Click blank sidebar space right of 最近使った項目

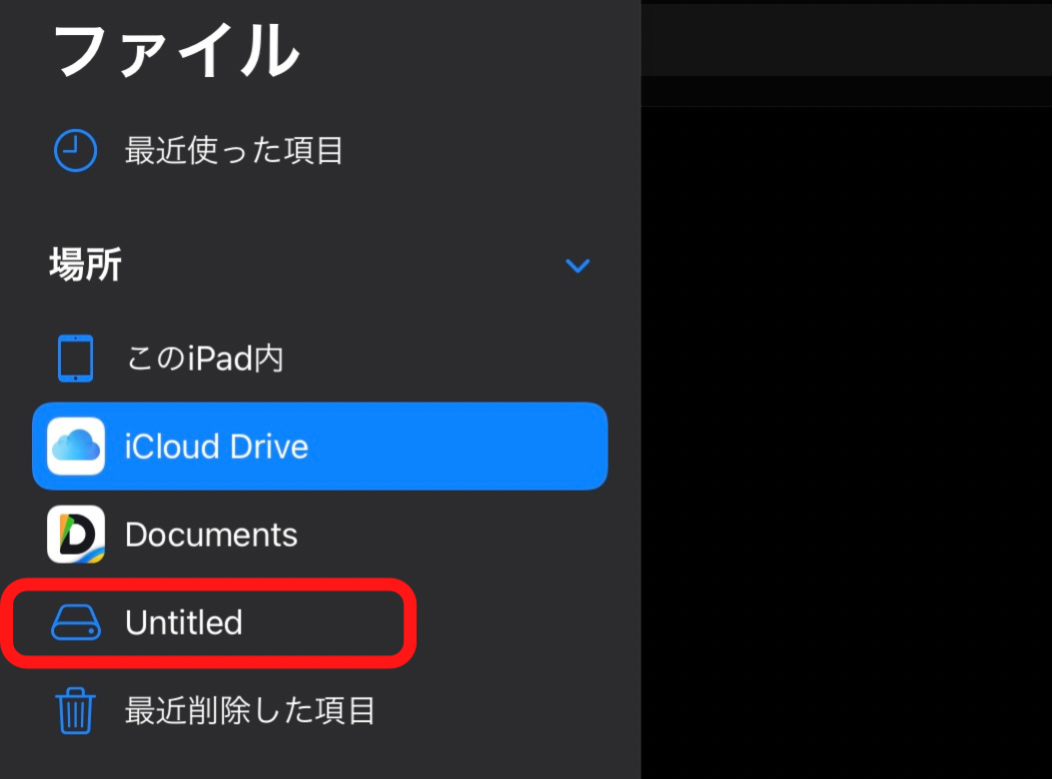click(480, 152)
